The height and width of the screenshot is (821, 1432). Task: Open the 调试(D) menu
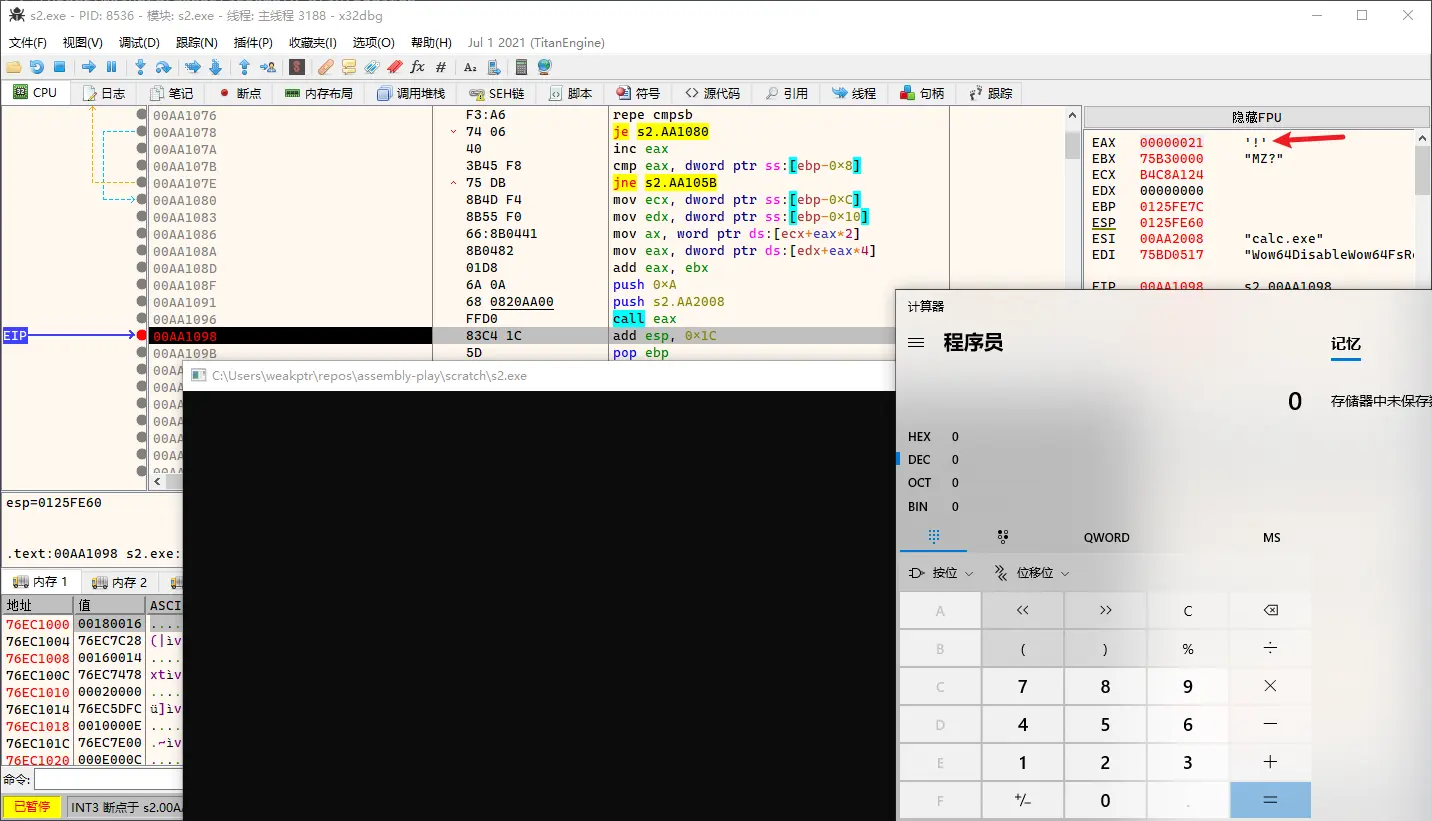pyautogui.click(x=139, y=43)
